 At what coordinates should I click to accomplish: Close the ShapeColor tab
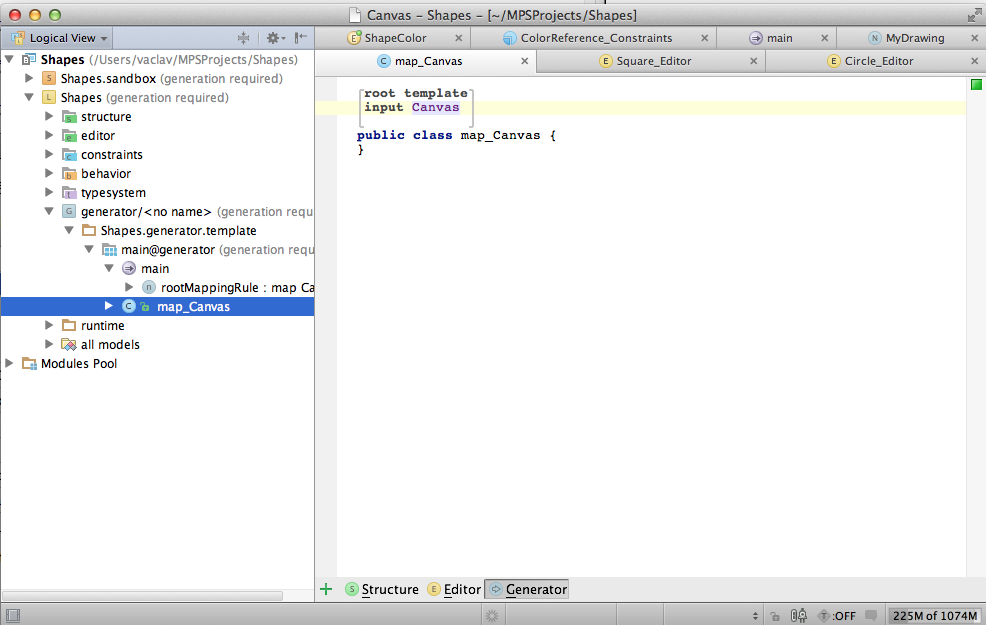point(458,38)
